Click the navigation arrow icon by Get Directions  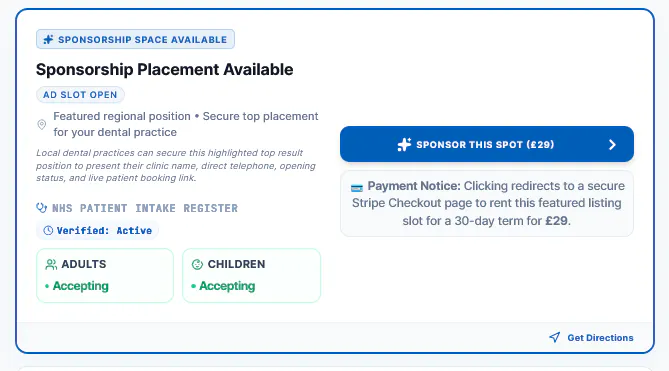554,337
